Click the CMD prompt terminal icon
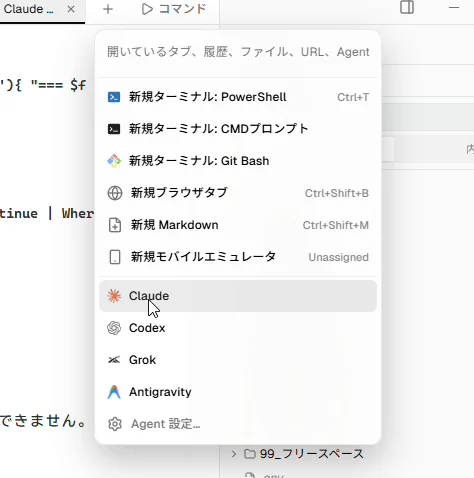Screen dimensions: 474x478 114,129
